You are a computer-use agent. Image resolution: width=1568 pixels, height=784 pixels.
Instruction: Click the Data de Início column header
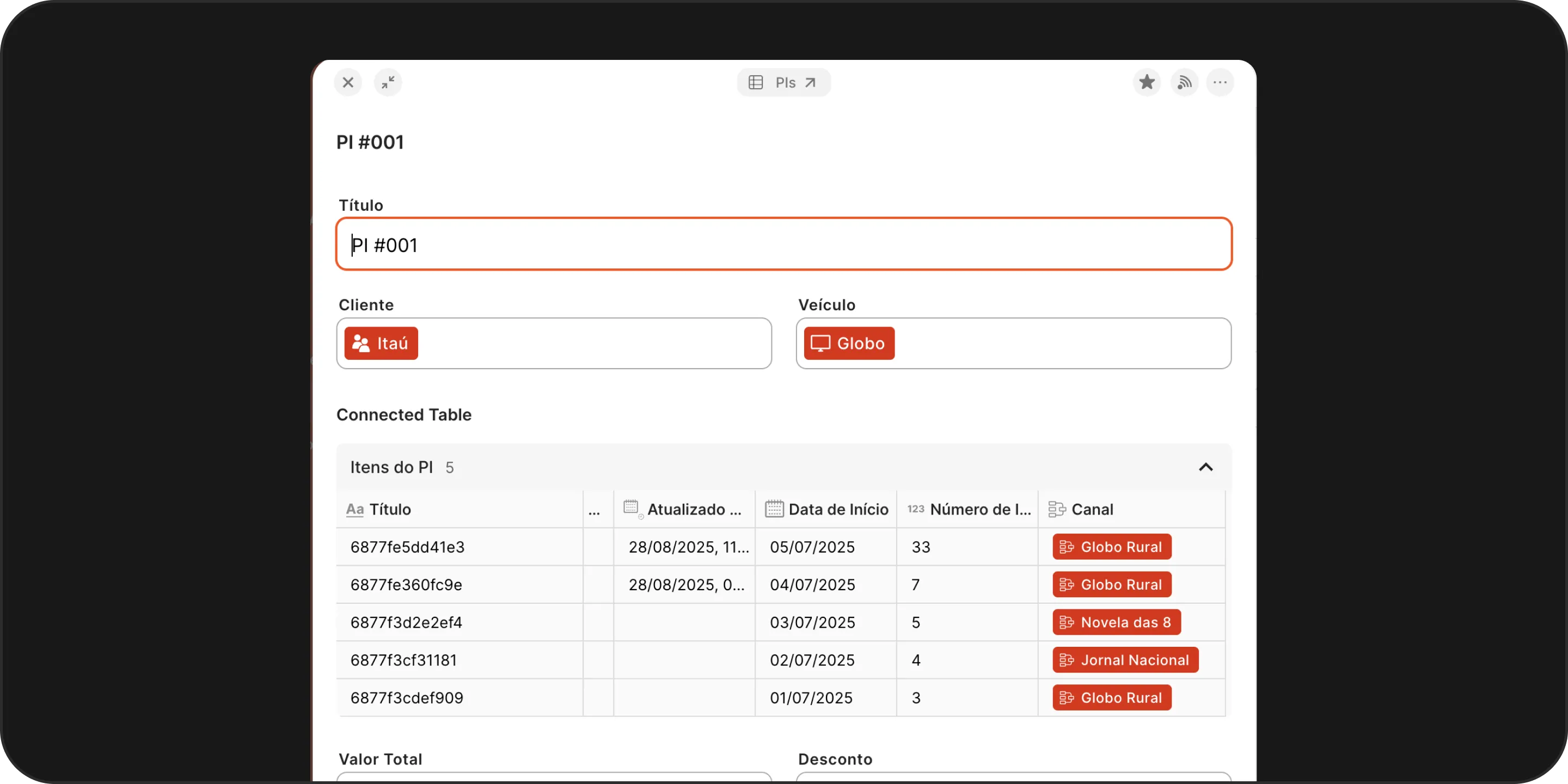pos(837,509)
